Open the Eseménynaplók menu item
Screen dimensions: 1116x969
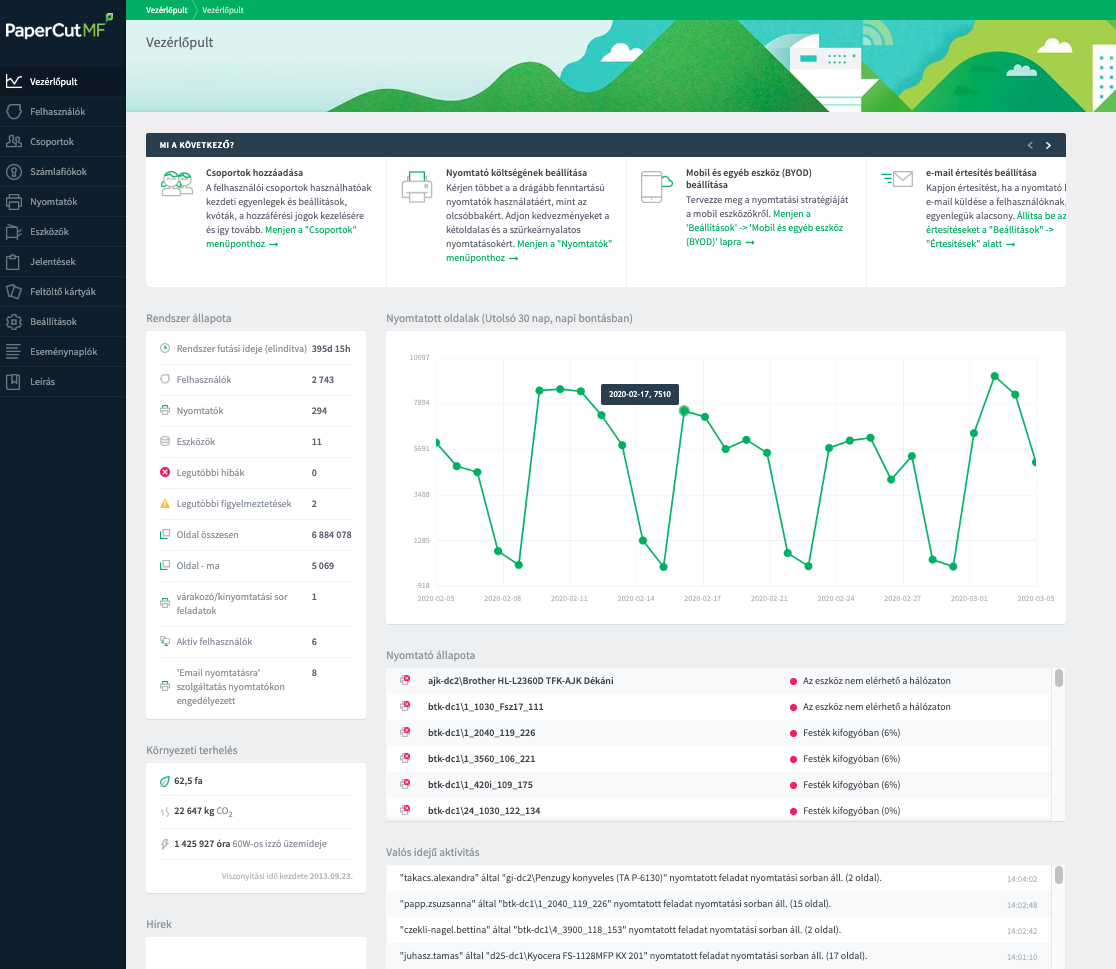coord(63,352)
